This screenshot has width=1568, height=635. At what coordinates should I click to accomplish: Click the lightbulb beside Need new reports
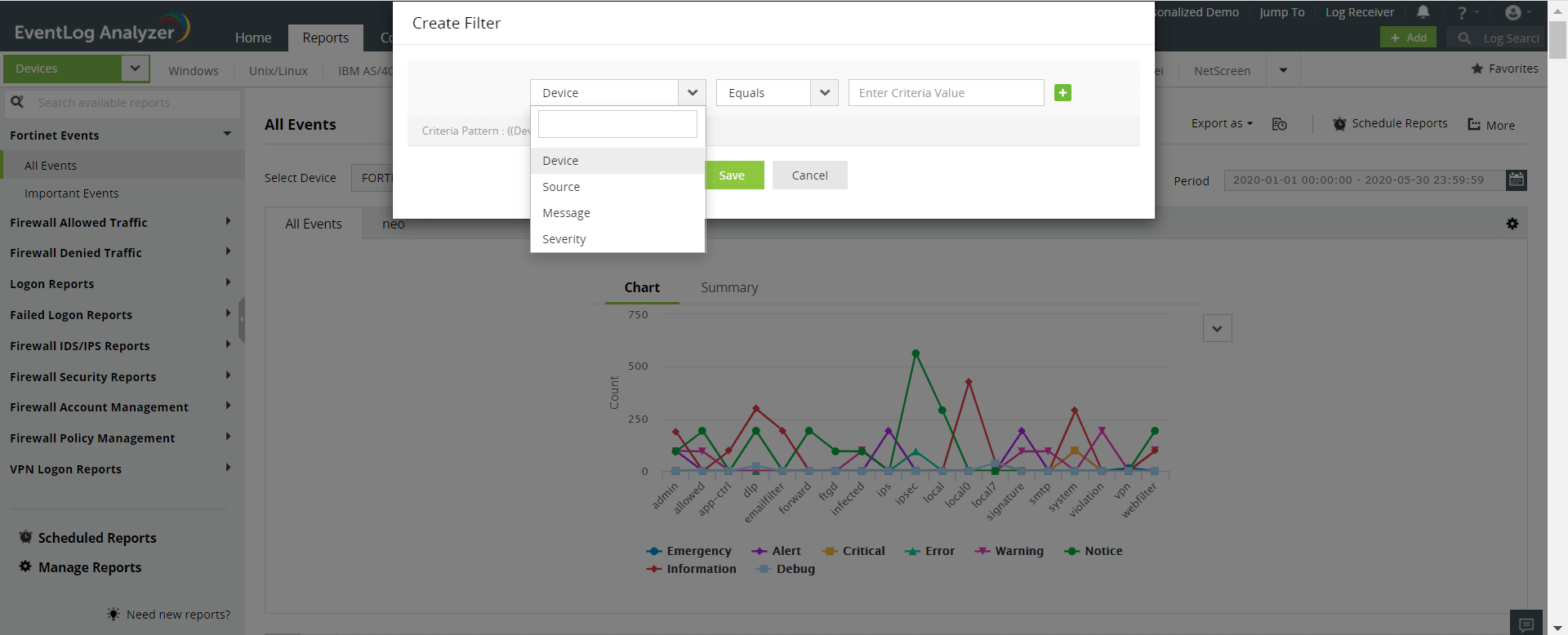click(x=114, y=614)
